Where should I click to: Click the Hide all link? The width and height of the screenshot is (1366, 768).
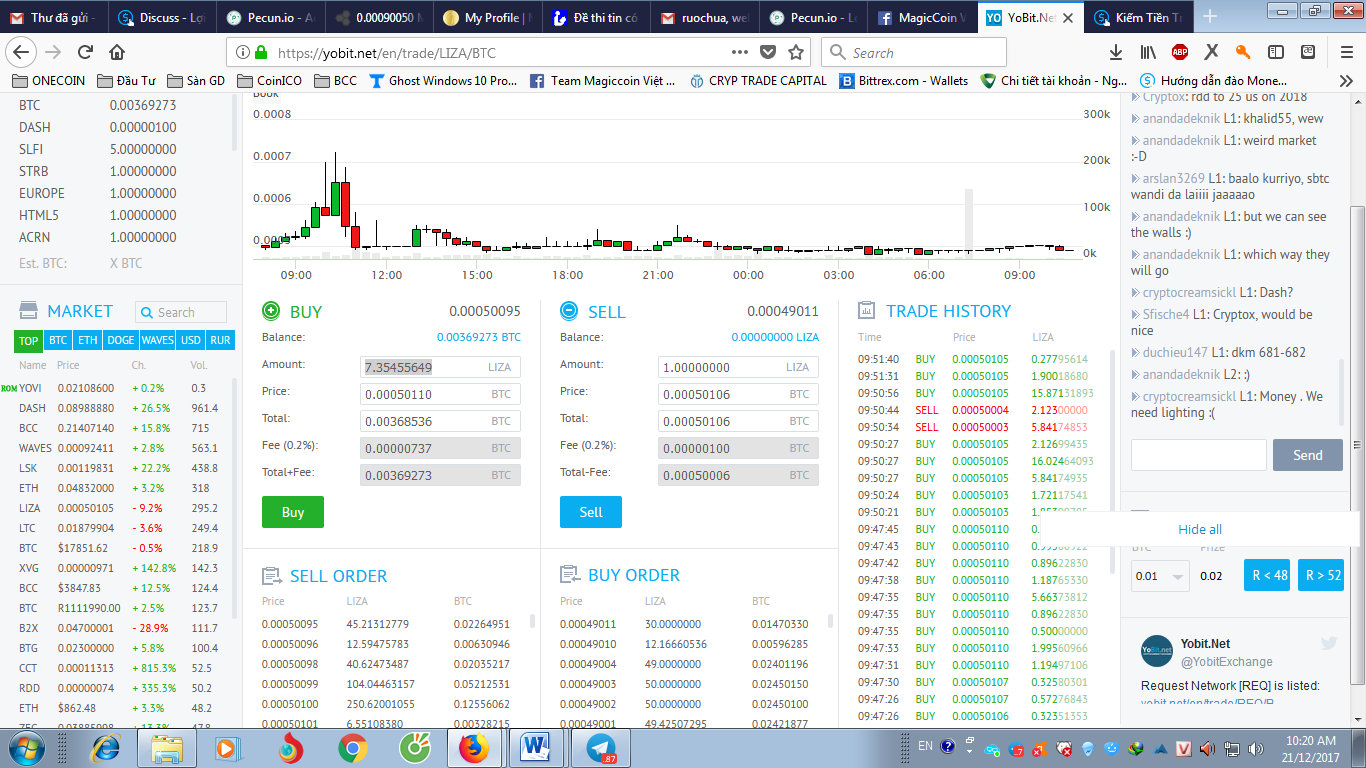1200,530
